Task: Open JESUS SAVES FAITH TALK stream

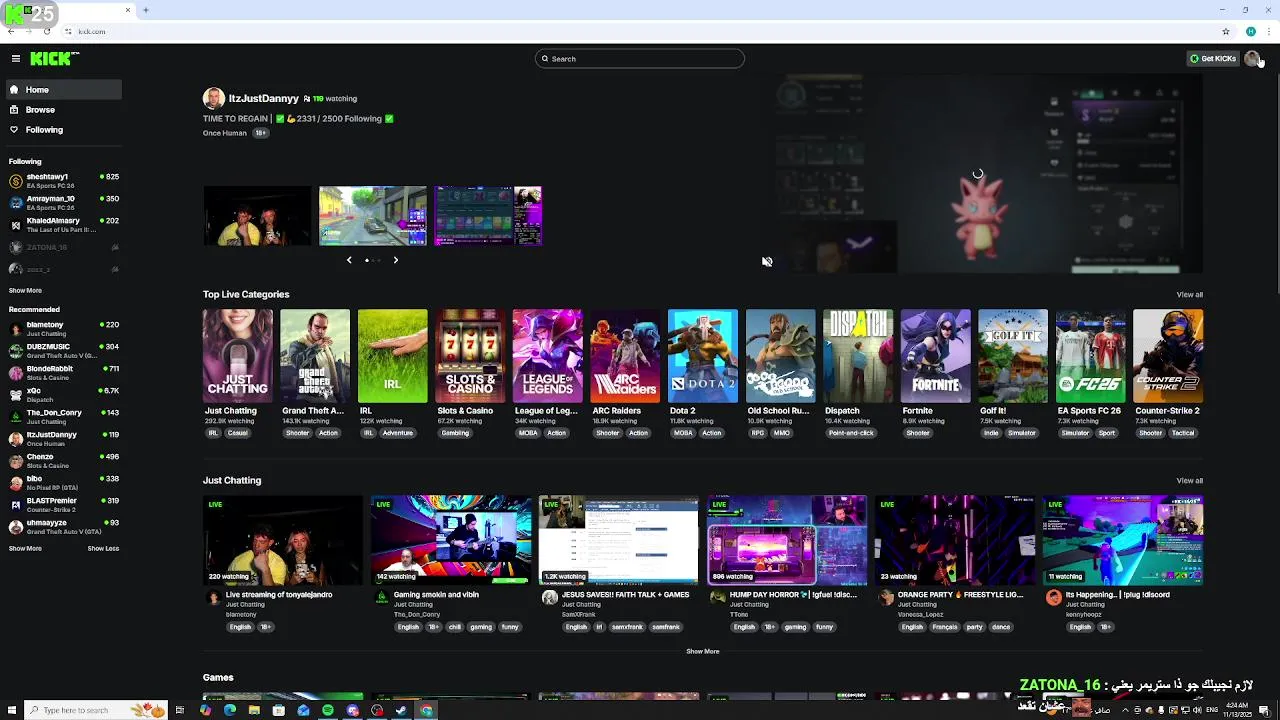Action: [x=619, y=540]
